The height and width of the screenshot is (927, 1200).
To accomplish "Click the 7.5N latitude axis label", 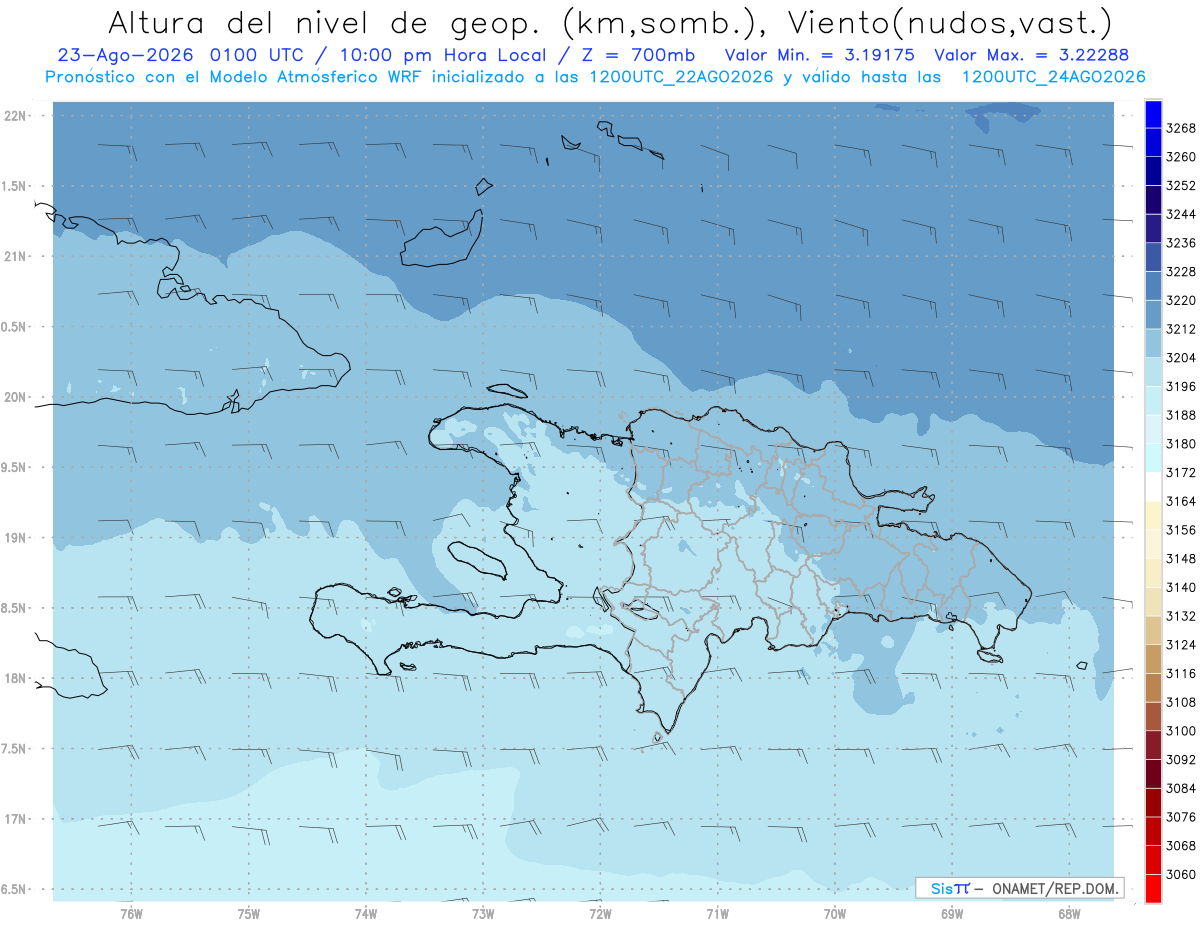I will 15,749.
